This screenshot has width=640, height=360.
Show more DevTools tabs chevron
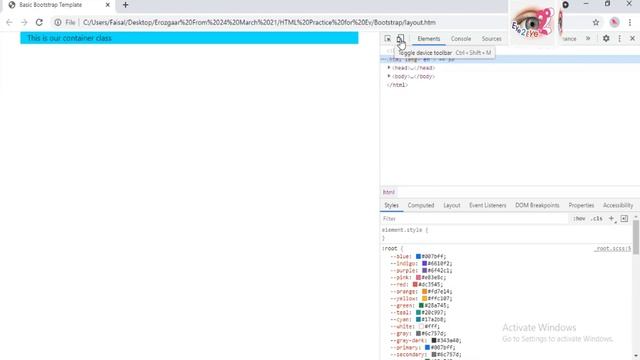(x=588, y=38)
